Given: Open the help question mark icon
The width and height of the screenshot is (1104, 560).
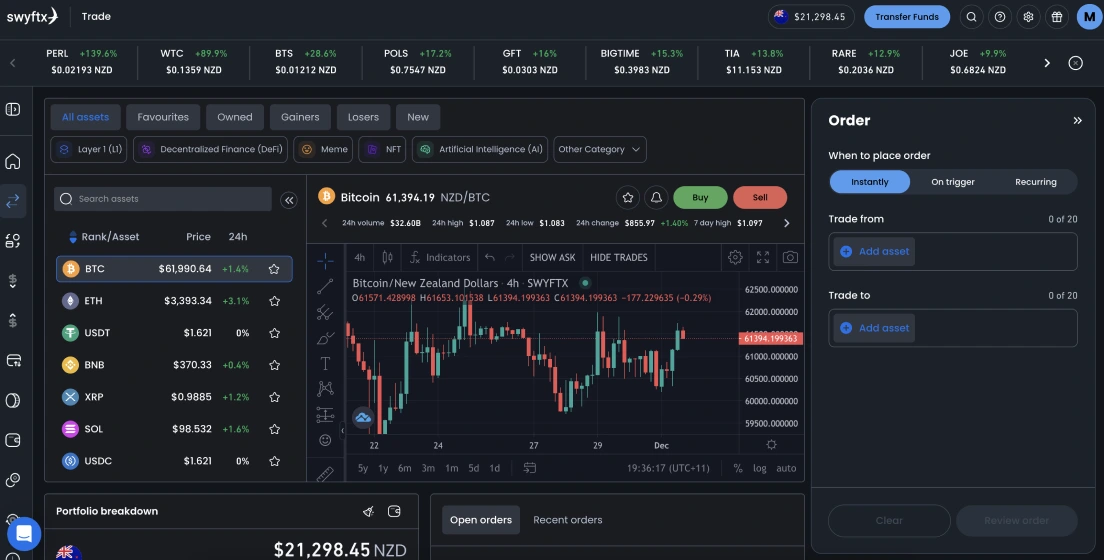Looking at the screenshot, I should click(1000, 17).
